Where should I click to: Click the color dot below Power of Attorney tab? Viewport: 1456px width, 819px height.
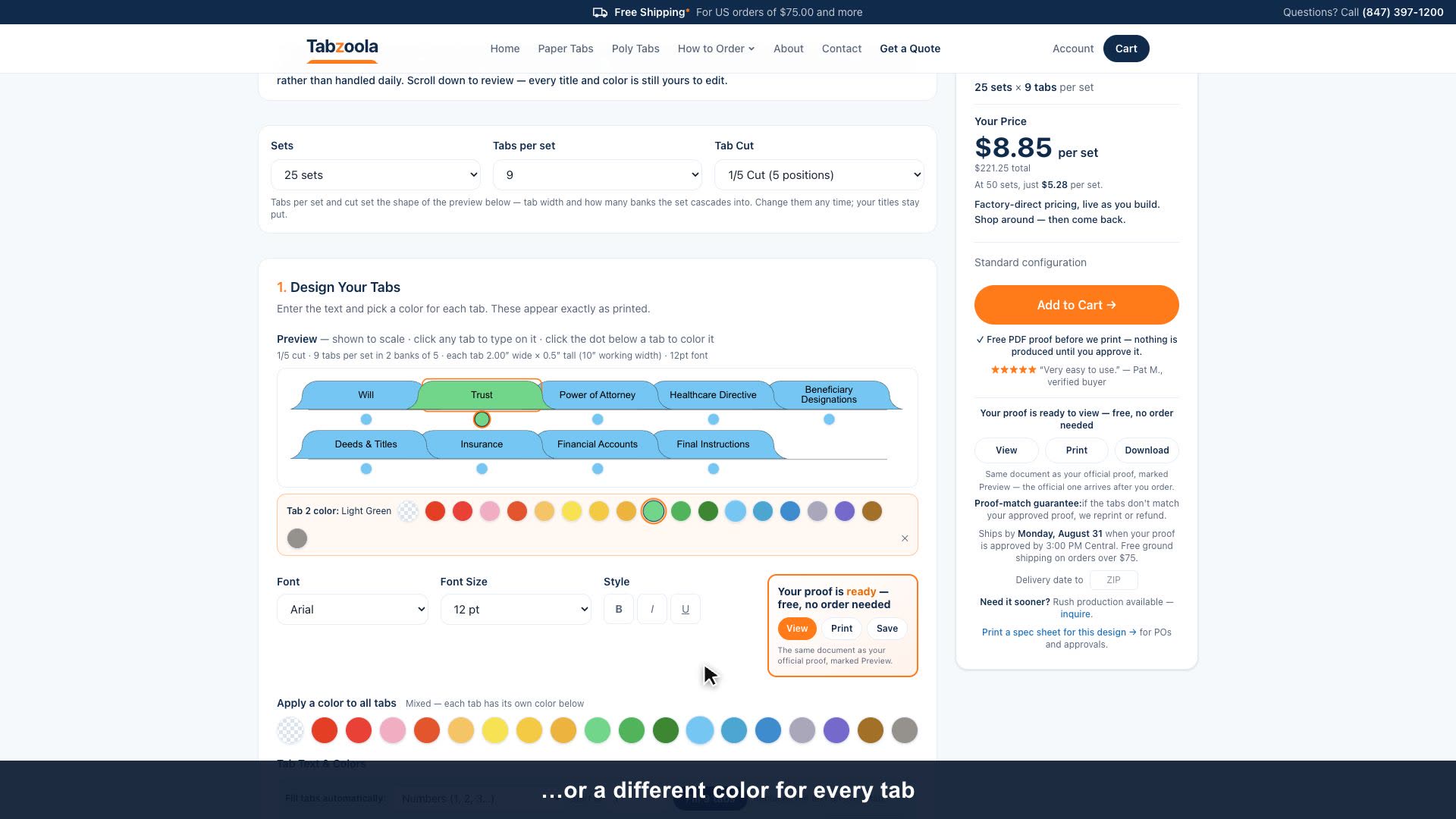(x=598, y=419)
